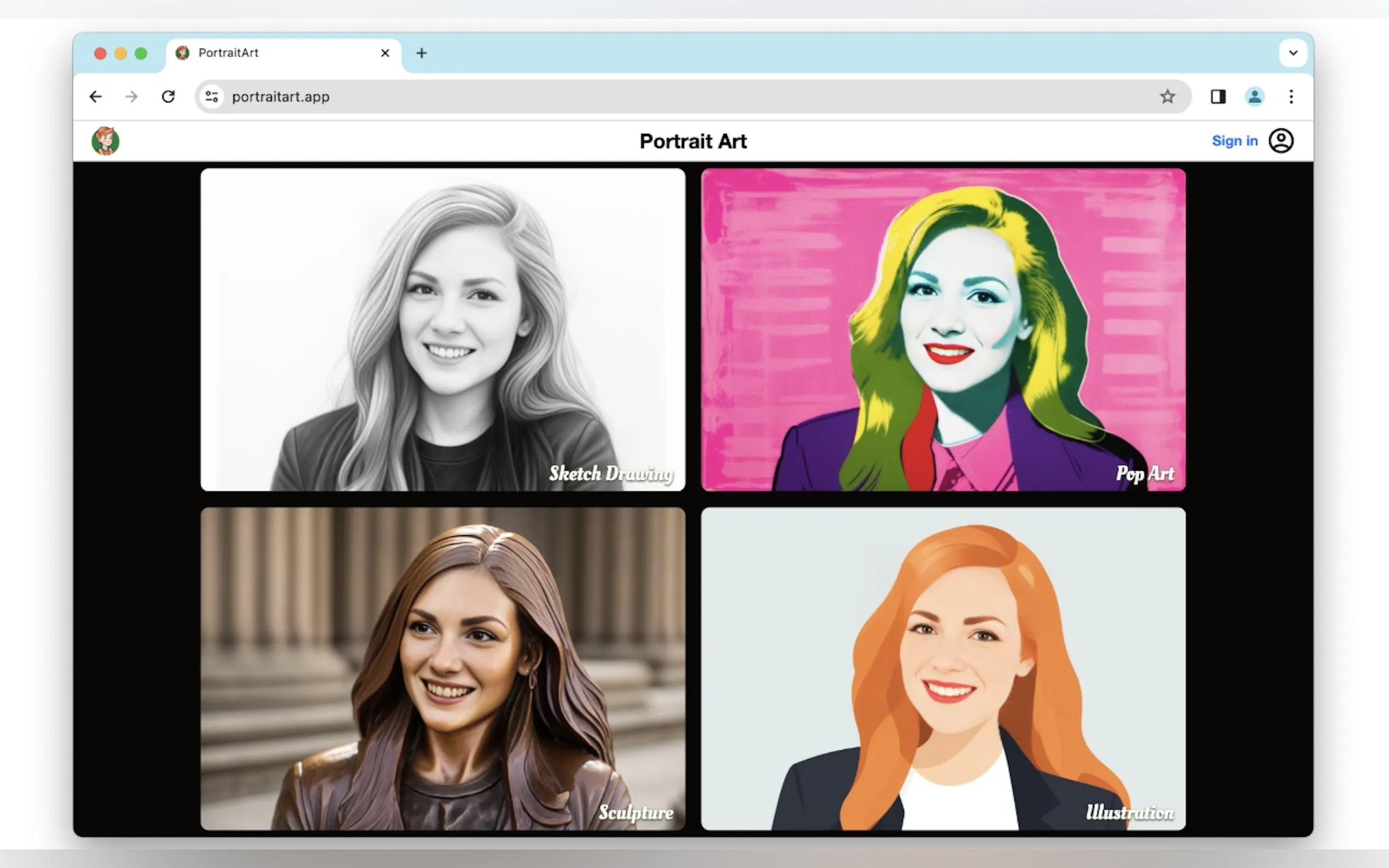
Task: Open a new browser tab
Action: 422,53
